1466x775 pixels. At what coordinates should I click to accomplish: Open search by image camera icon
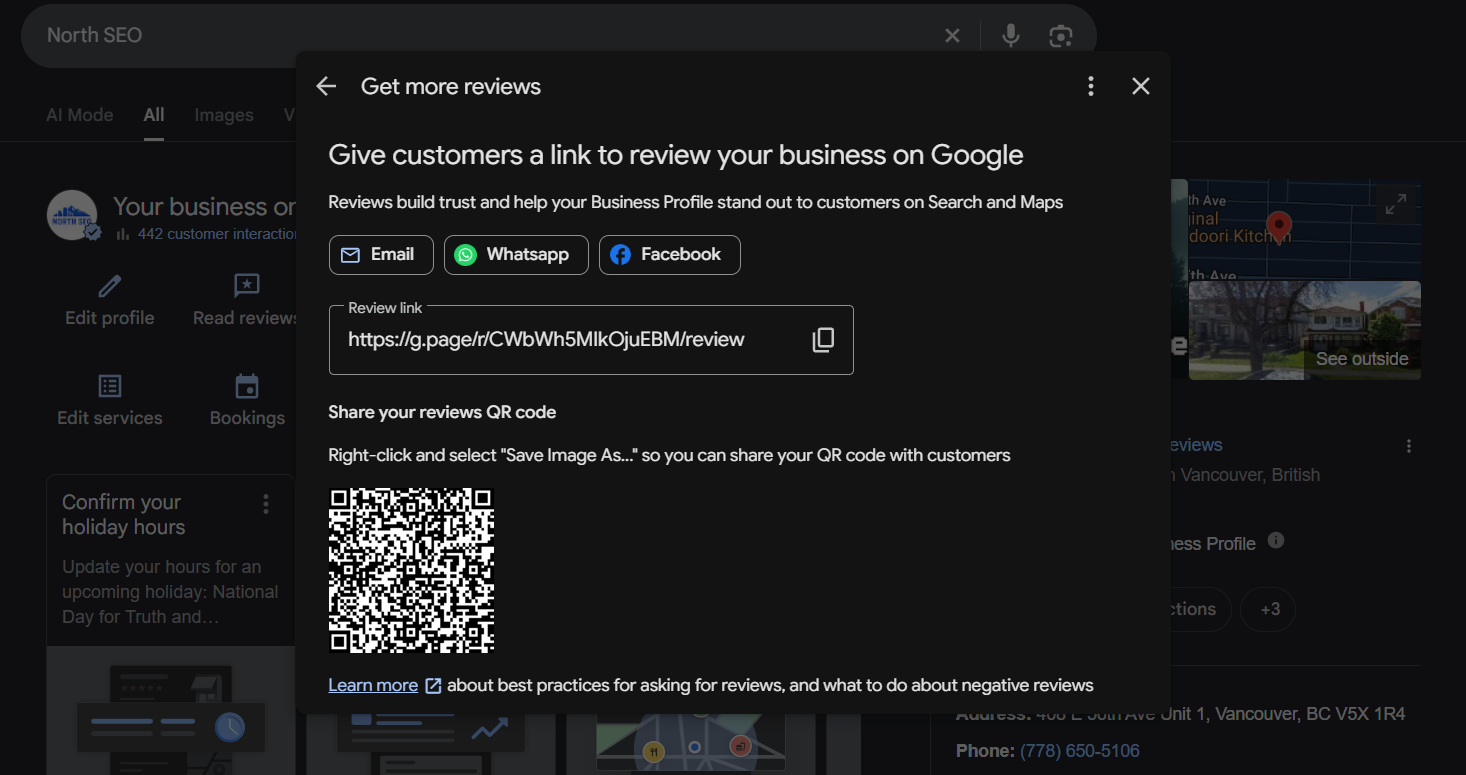pos(1061,36)
